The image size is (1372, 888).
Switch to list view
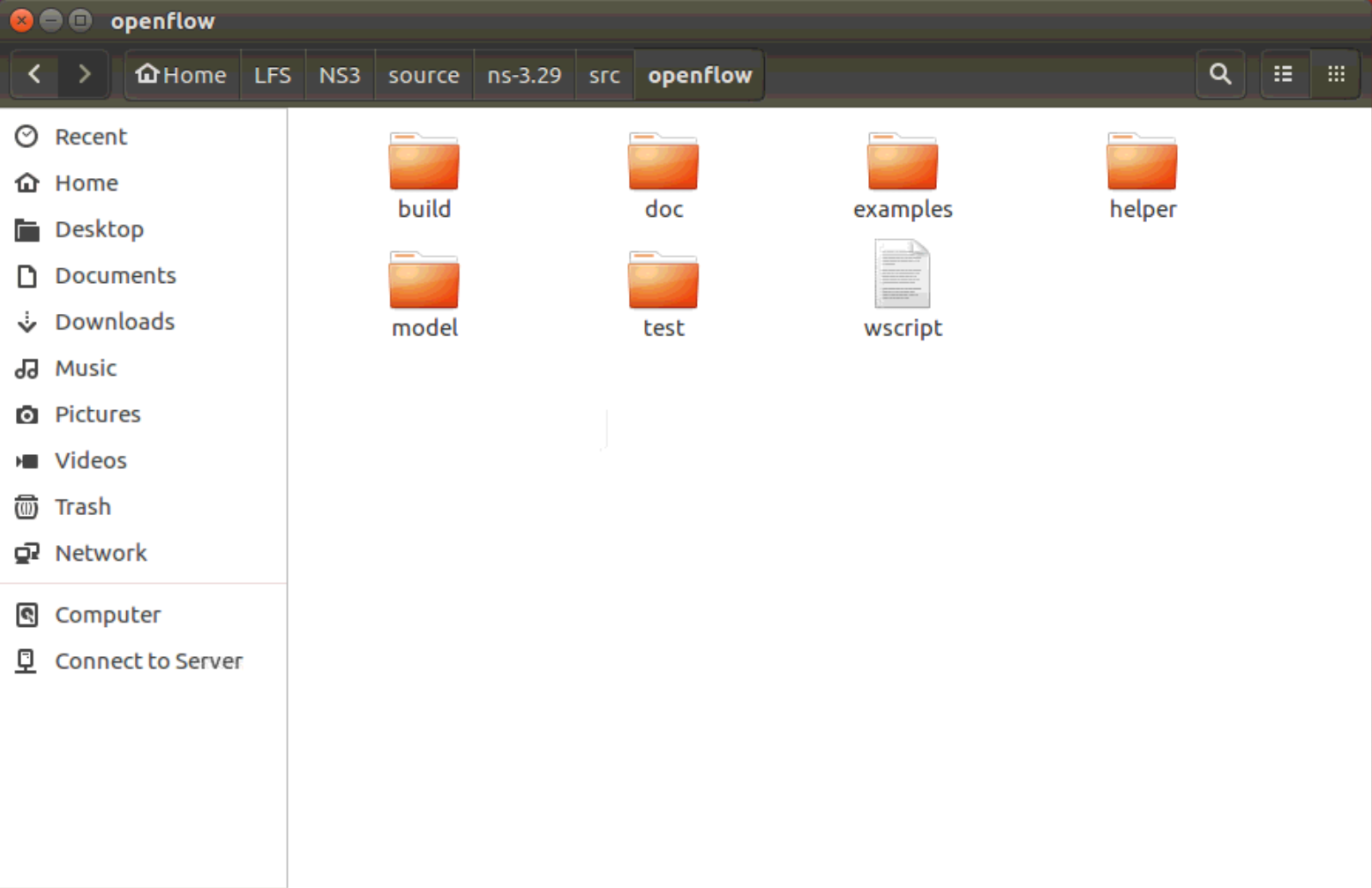click(x=1283, y=74)
